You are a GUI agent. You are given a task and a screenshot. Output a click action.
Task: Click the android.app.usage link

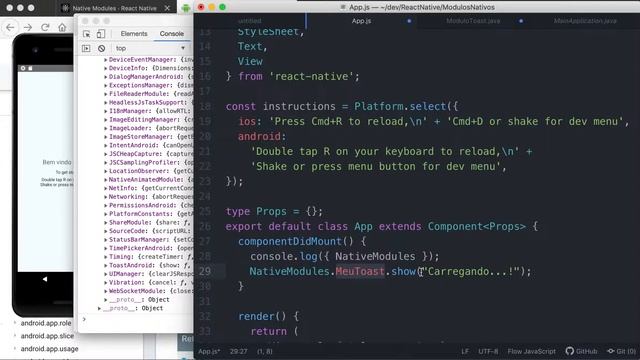pyautogui.click(x=49, y=349)
